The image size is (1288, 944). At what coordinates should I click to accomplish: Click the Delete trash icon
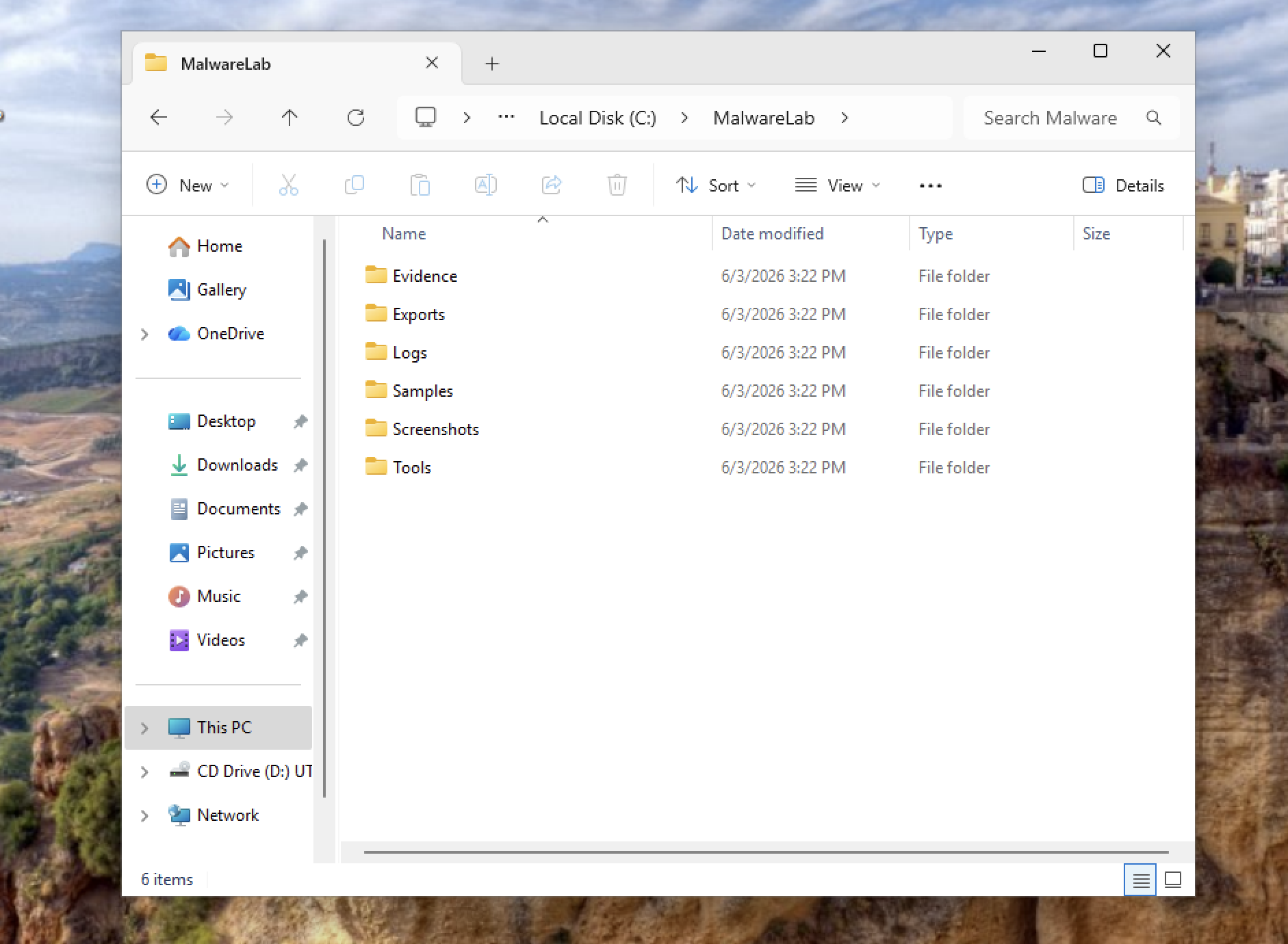(617, 185)
